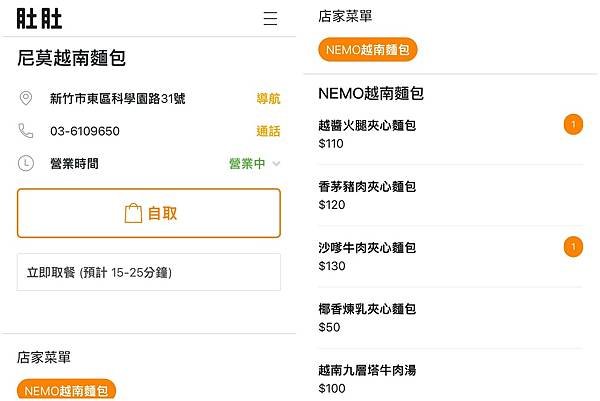The image size is (600, 401).
Task: Click the 通話 call link
Action: pos(268,131)
